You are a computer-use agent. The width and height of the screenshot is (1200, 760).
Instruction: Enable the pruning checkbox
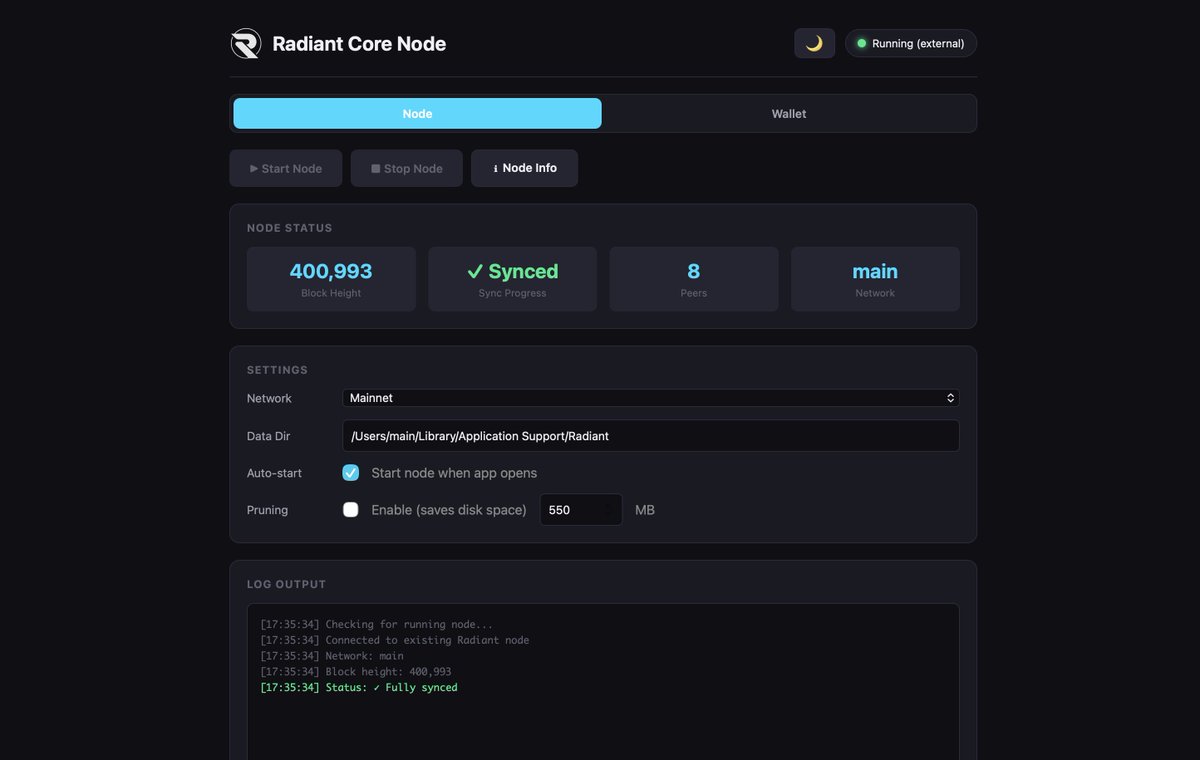[351, 510]
